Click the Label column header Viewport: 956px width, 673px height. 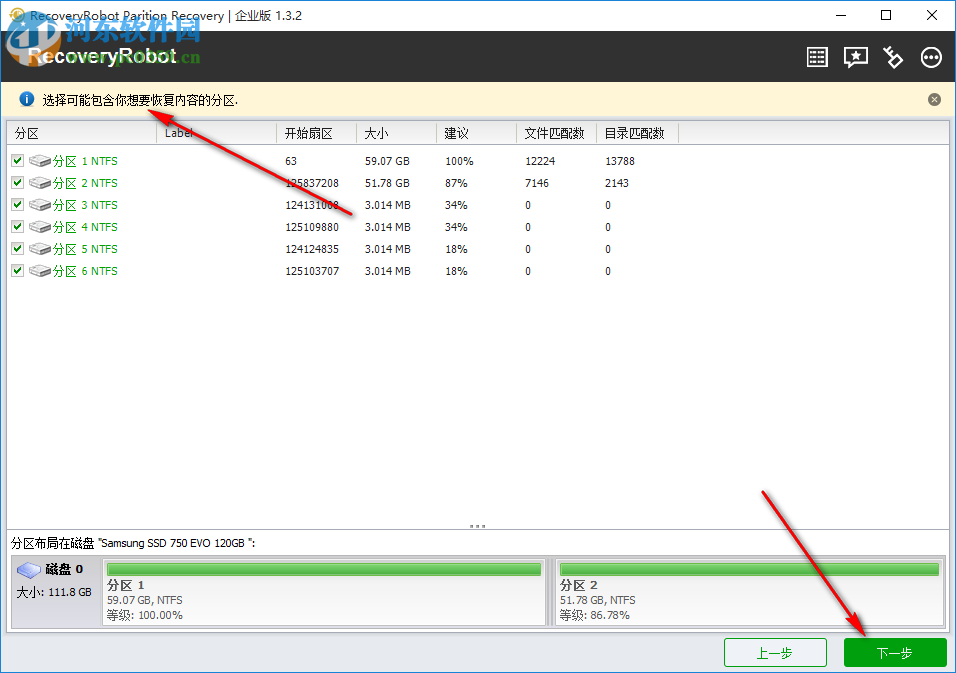pos(179,132)
